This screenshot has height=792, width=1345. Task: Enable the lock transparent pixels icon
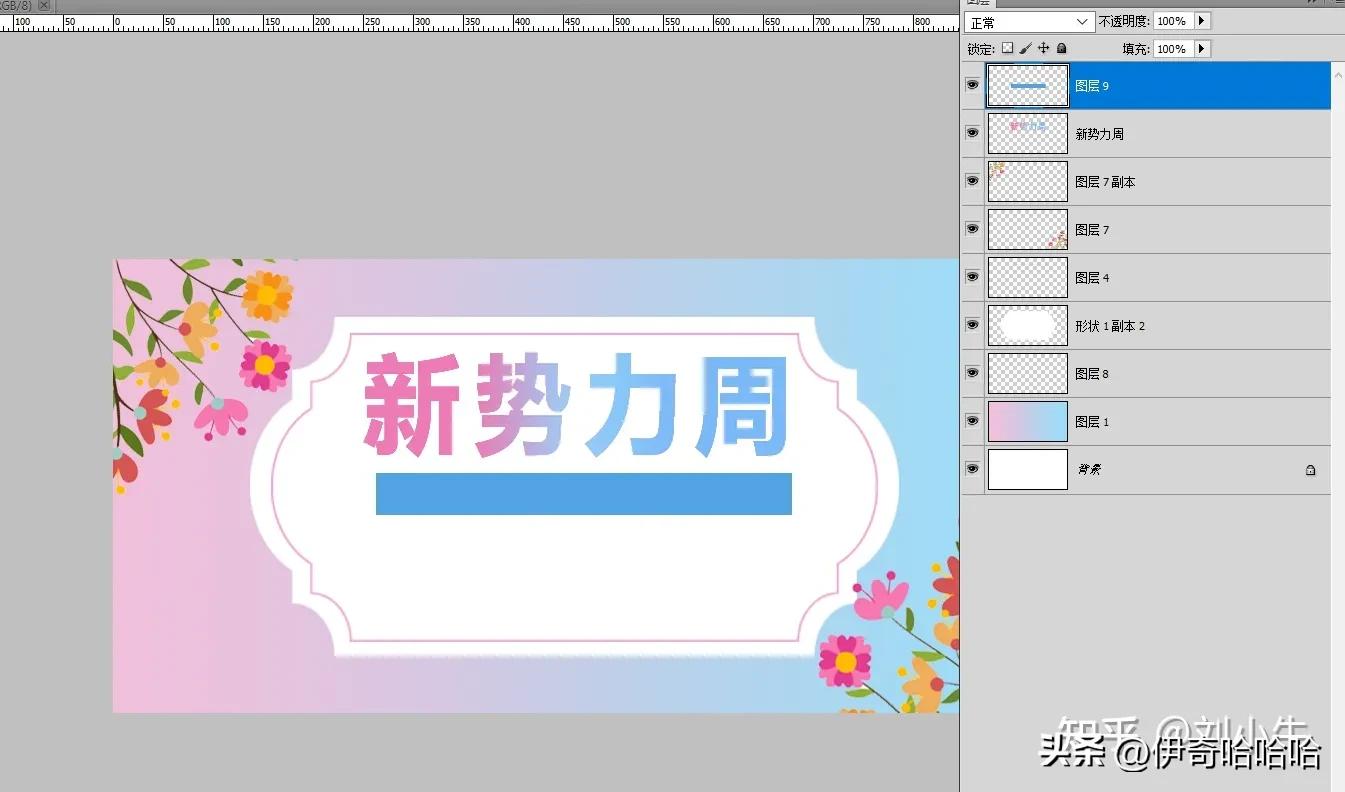[x=1007, y=48]
